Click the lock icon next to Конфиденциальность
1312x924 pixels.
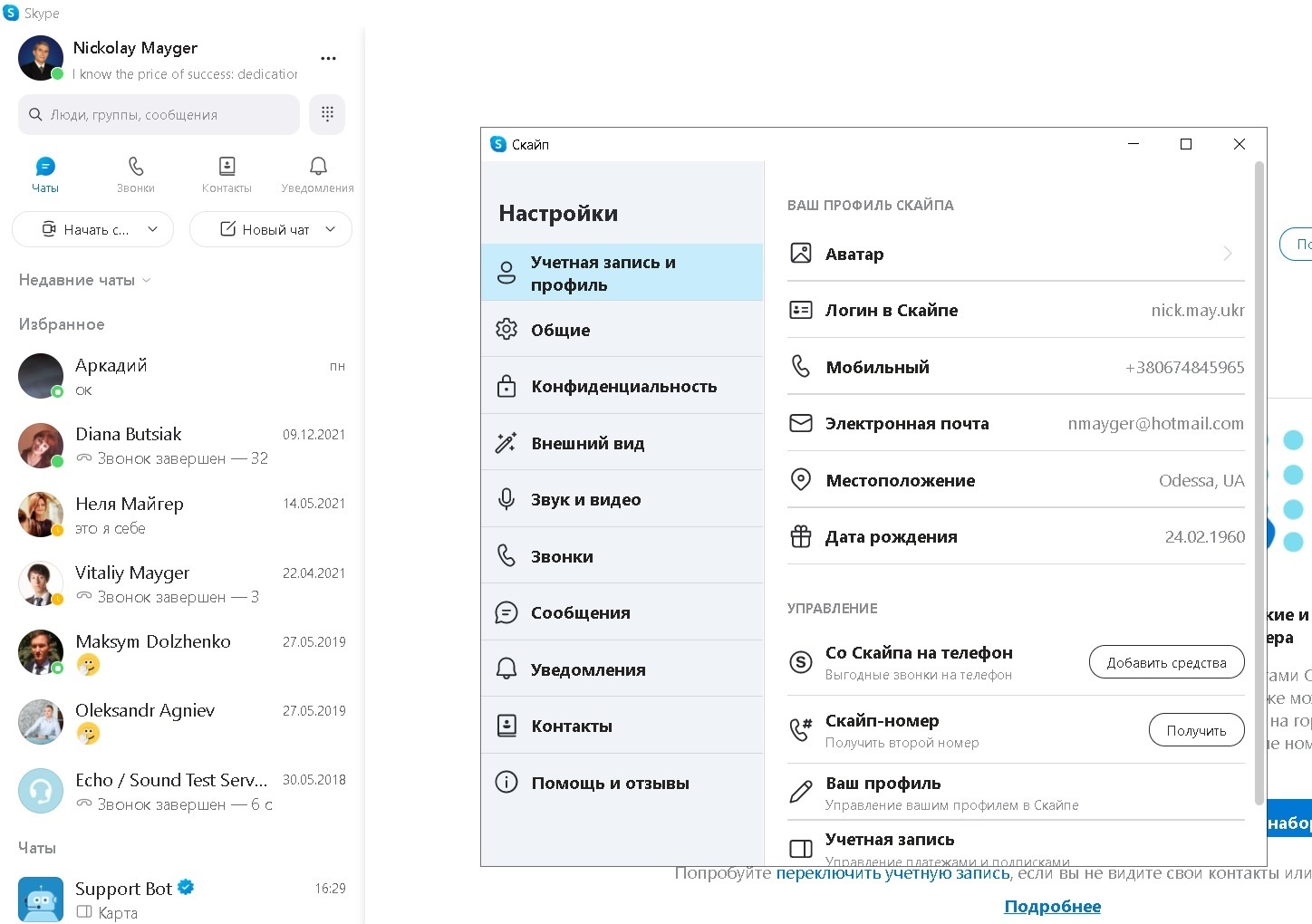coord(506,386)
